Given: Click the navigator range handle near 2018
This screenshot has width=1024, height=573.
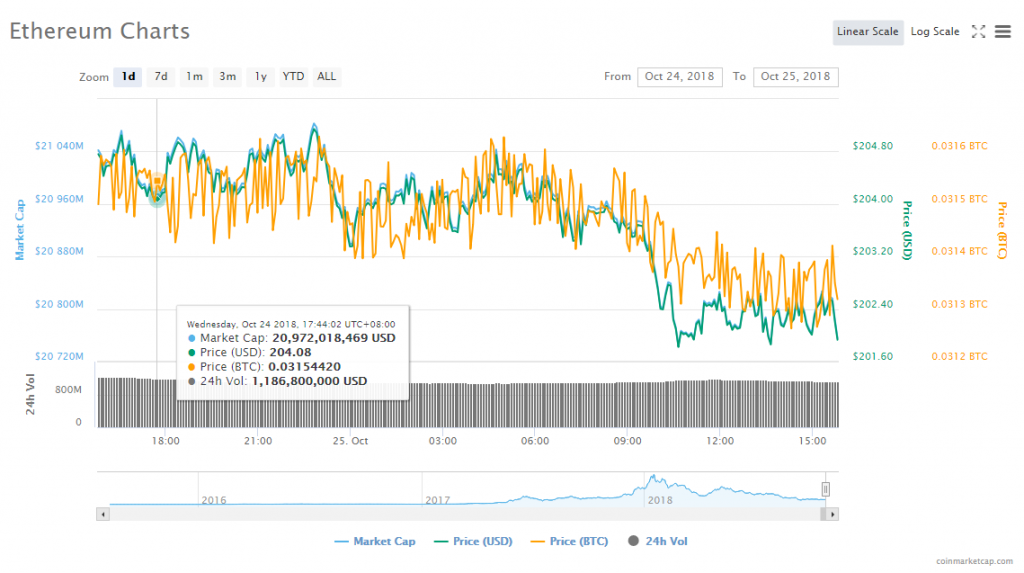Looking at the screenshot, I should point(826,488).
